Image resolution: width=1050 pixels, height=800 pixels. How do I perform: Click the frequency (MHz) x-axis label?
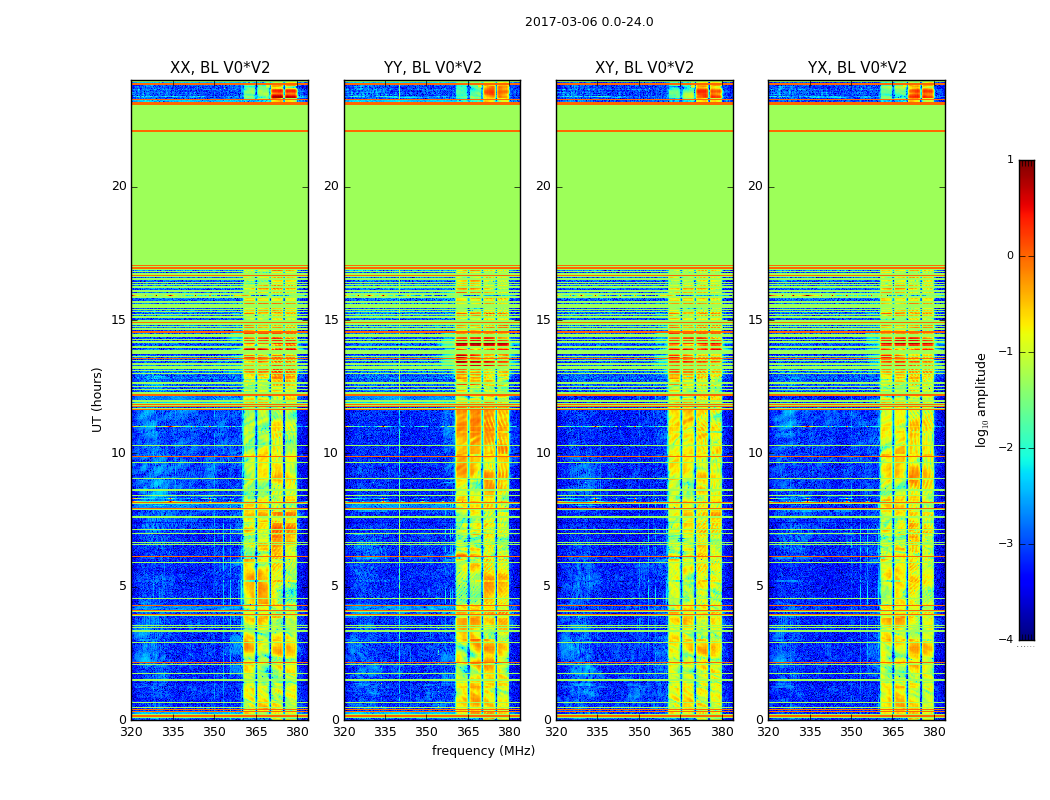point(483,751)
